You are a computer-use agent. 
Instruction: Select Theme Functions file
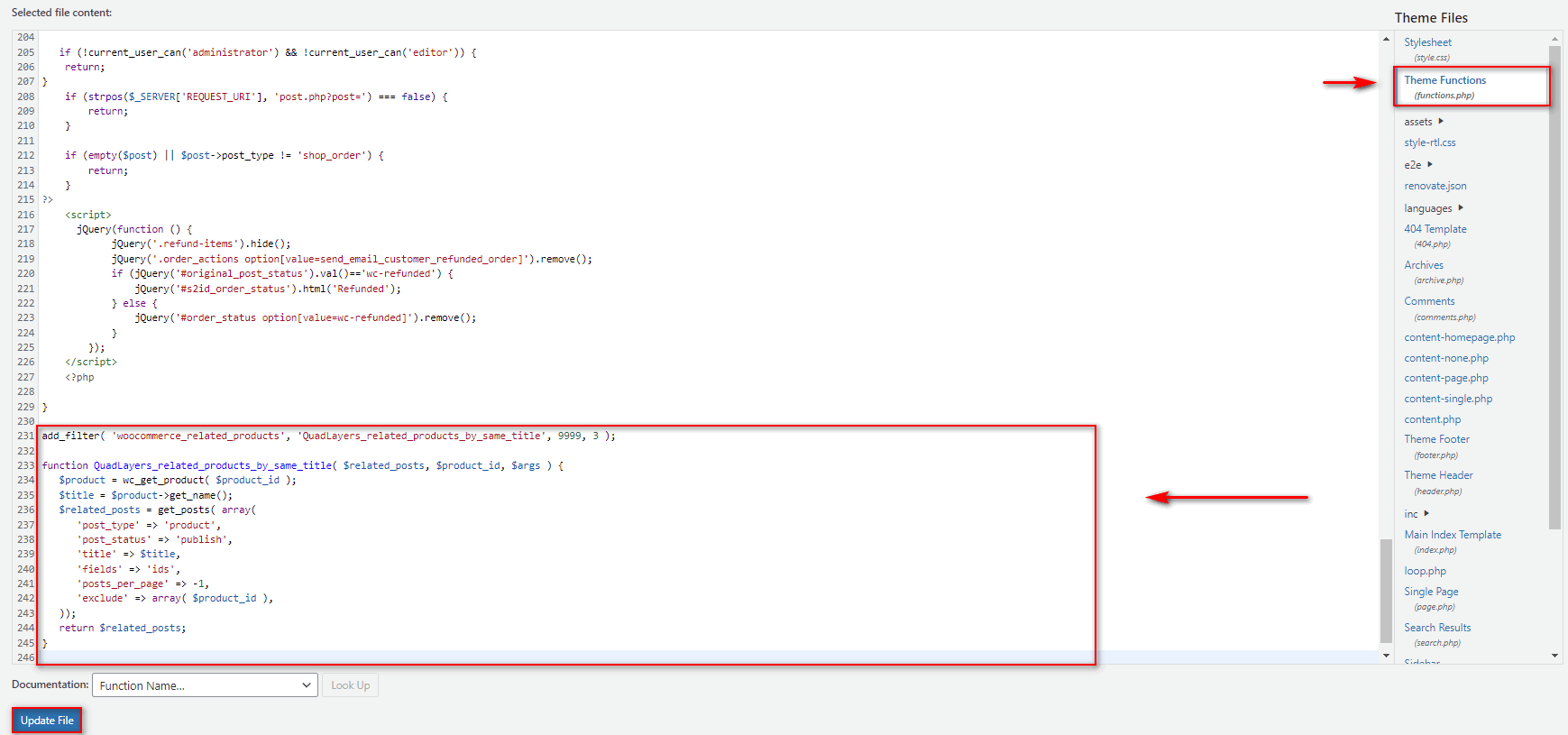1444,80
